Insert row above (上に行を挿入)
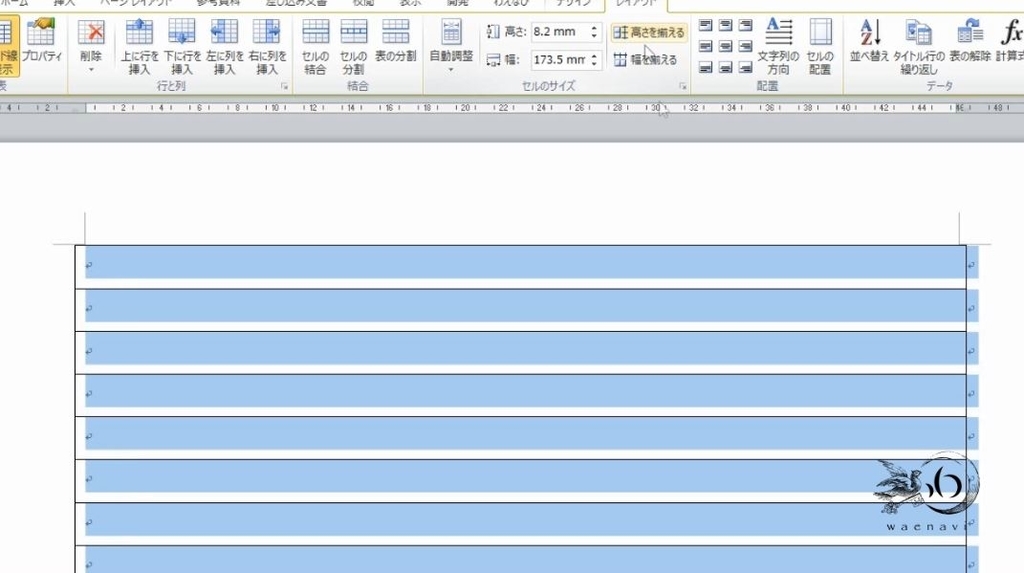The image size is (1024, 573). point(139,46)
